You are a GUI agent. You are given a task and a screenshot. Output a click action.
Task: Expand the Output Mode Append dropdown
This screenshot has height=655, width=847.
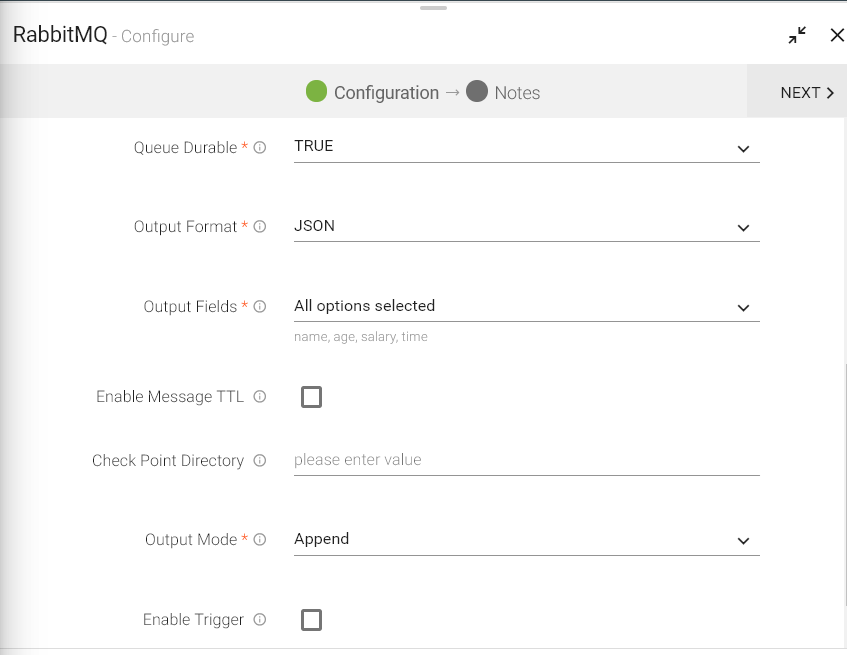pos(526,540)
